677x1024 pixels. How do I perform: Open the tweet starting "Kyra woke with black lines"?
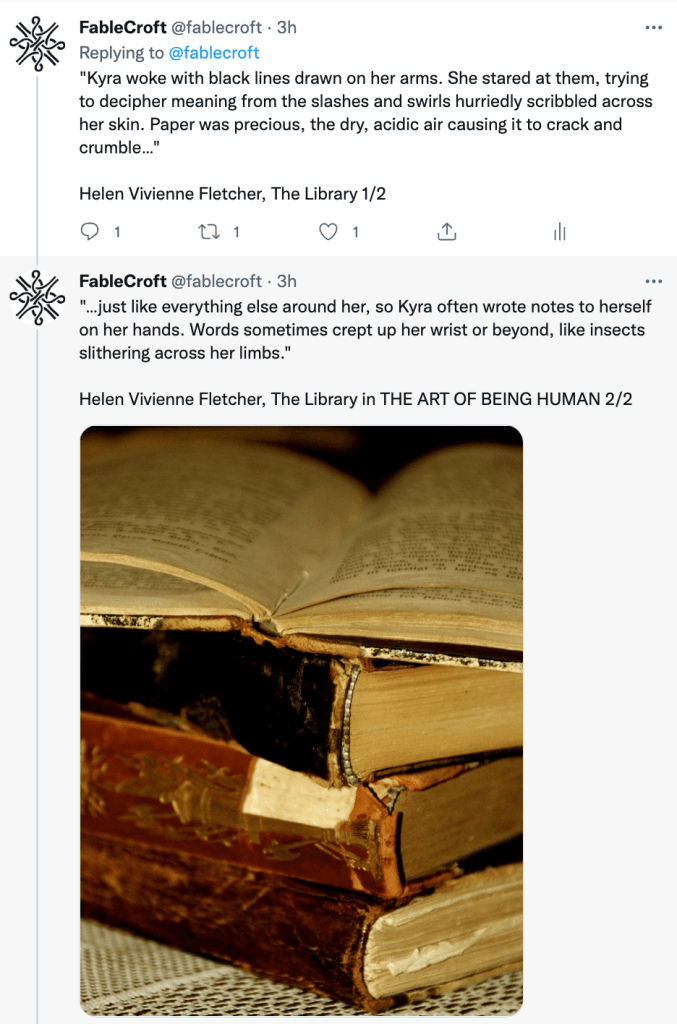click(x=366, y=113)
